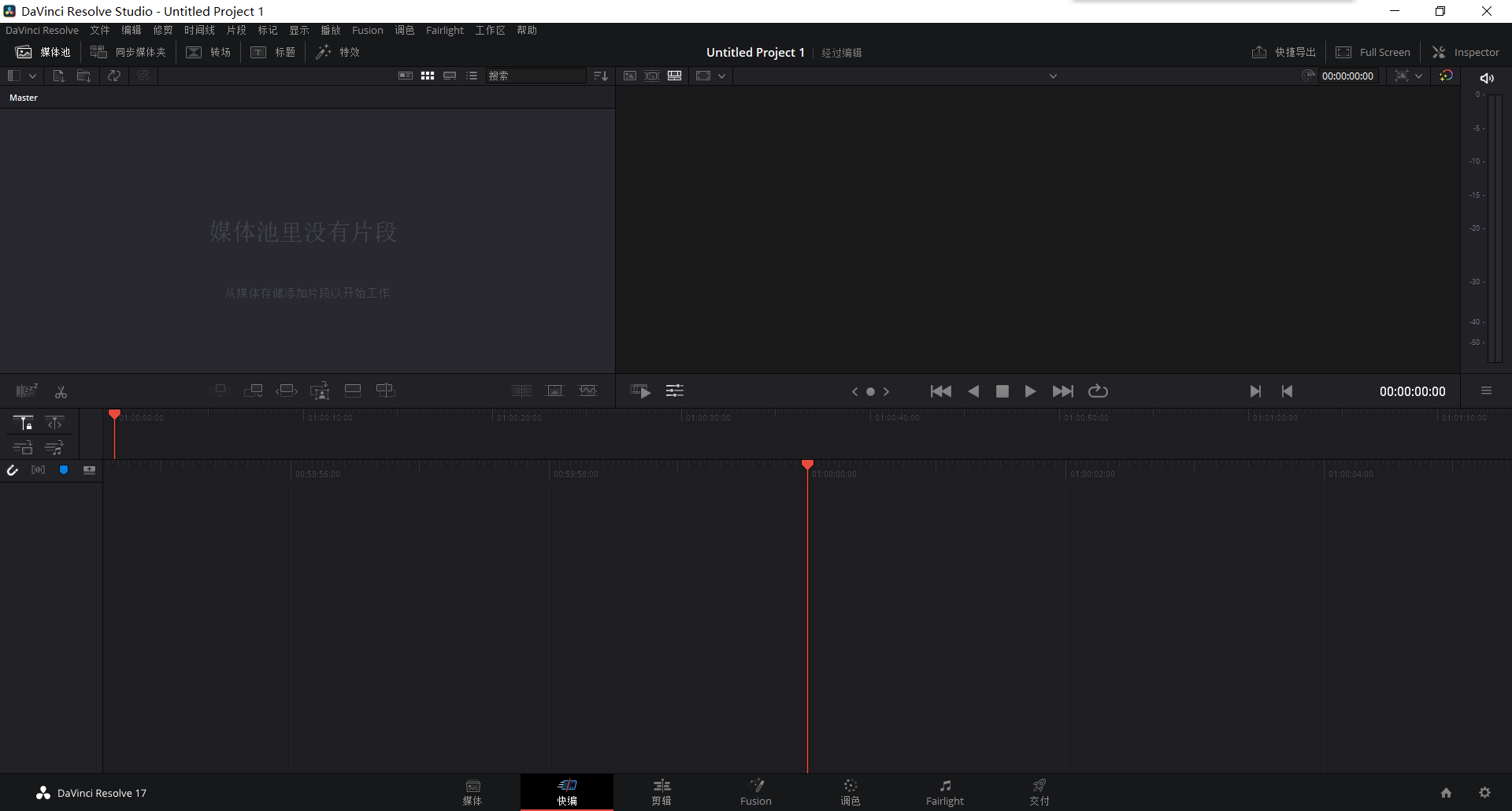Open the Fusion page
This screenshot has width=1512, height=811.
pyautogui.click(x=755, y=792)
